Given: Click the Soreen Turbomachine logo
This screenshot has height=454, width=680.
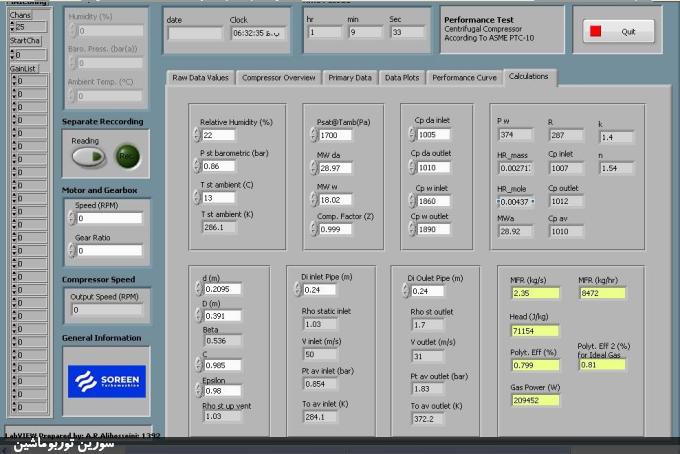Looking at the screenshot, I should (106, 380).
